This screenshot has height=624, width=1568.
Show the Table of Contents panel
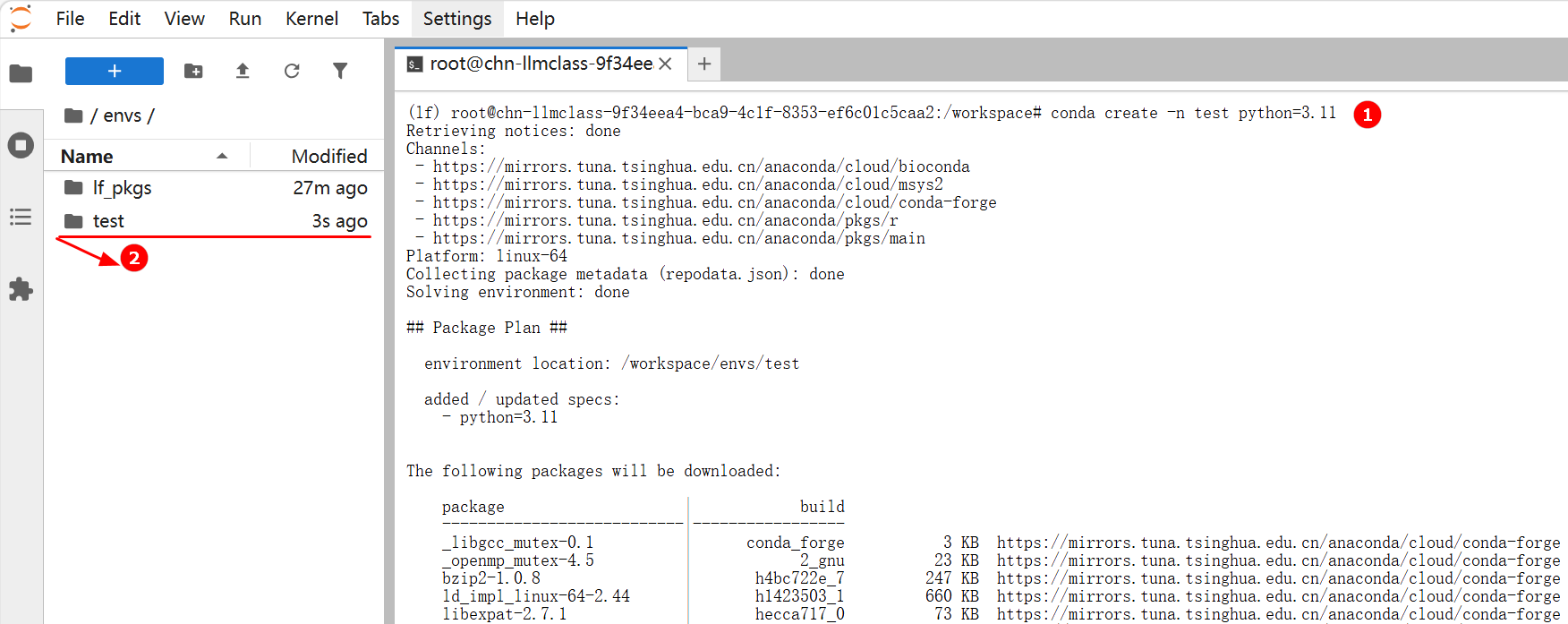tap(21, 218)
